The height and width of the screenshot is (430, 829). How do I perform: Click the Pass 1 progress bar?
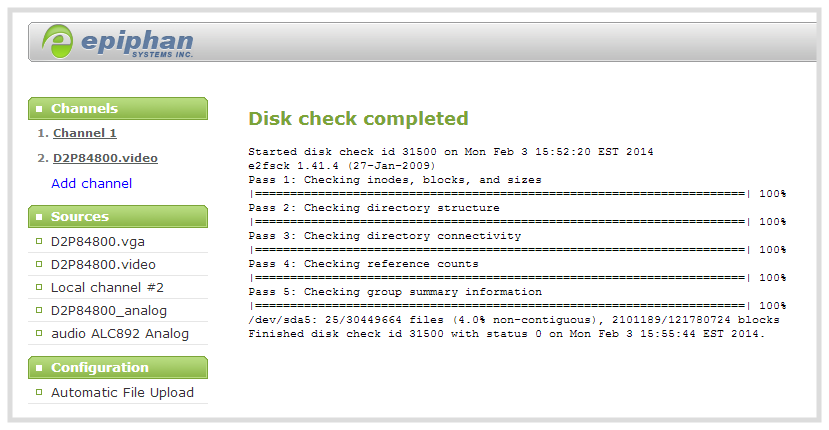pos(499,194)
